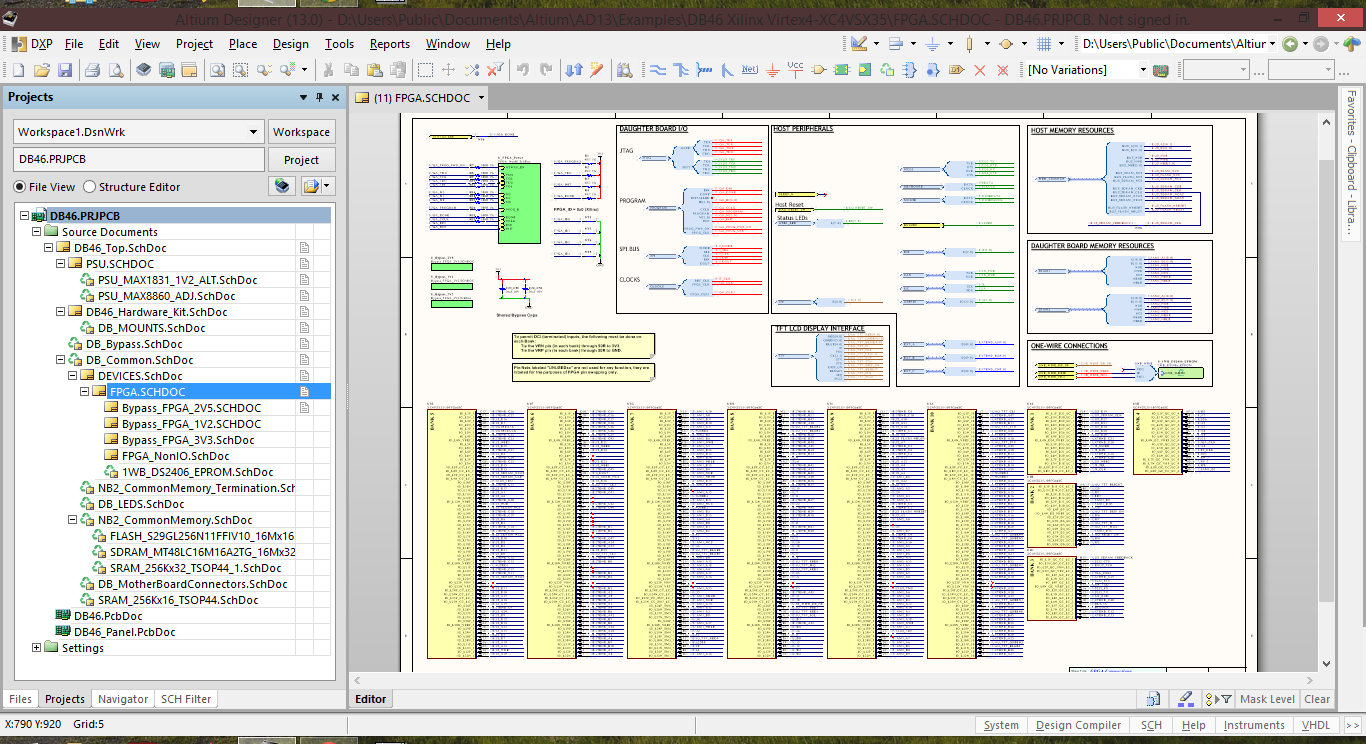Screen dimensions: 1366x744
Task: Click the Fit Document zoom icon
Action: [x=217, y=70]
